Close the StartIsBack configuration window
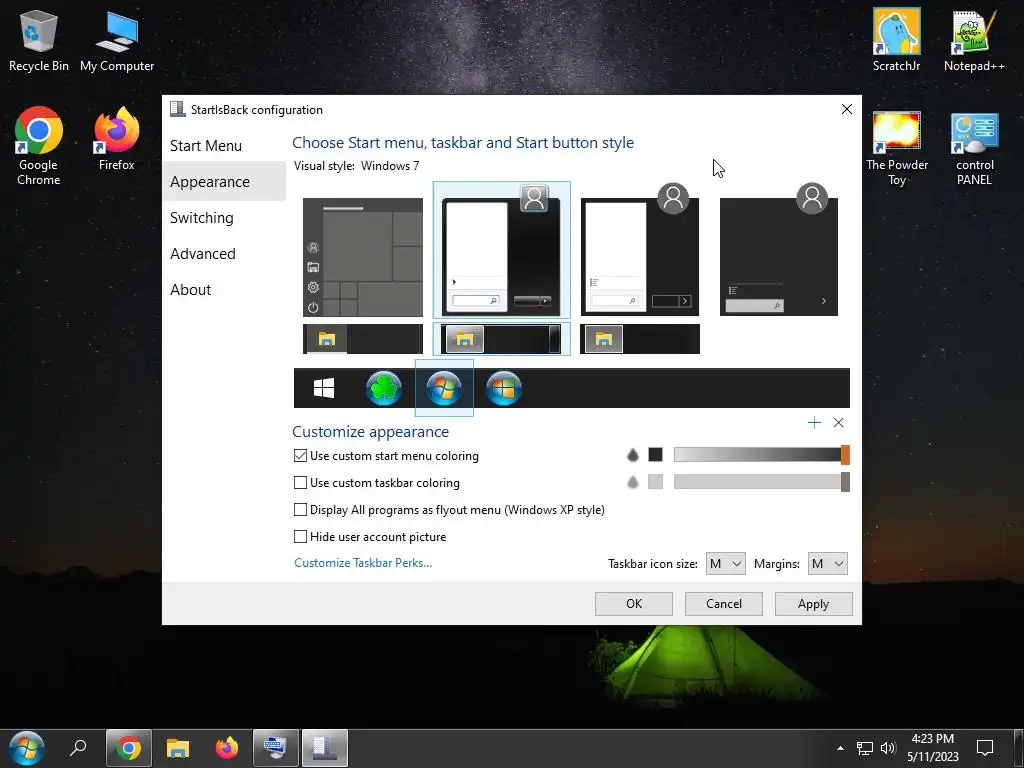The image size is (1024, 768). (x=846, y=109)
